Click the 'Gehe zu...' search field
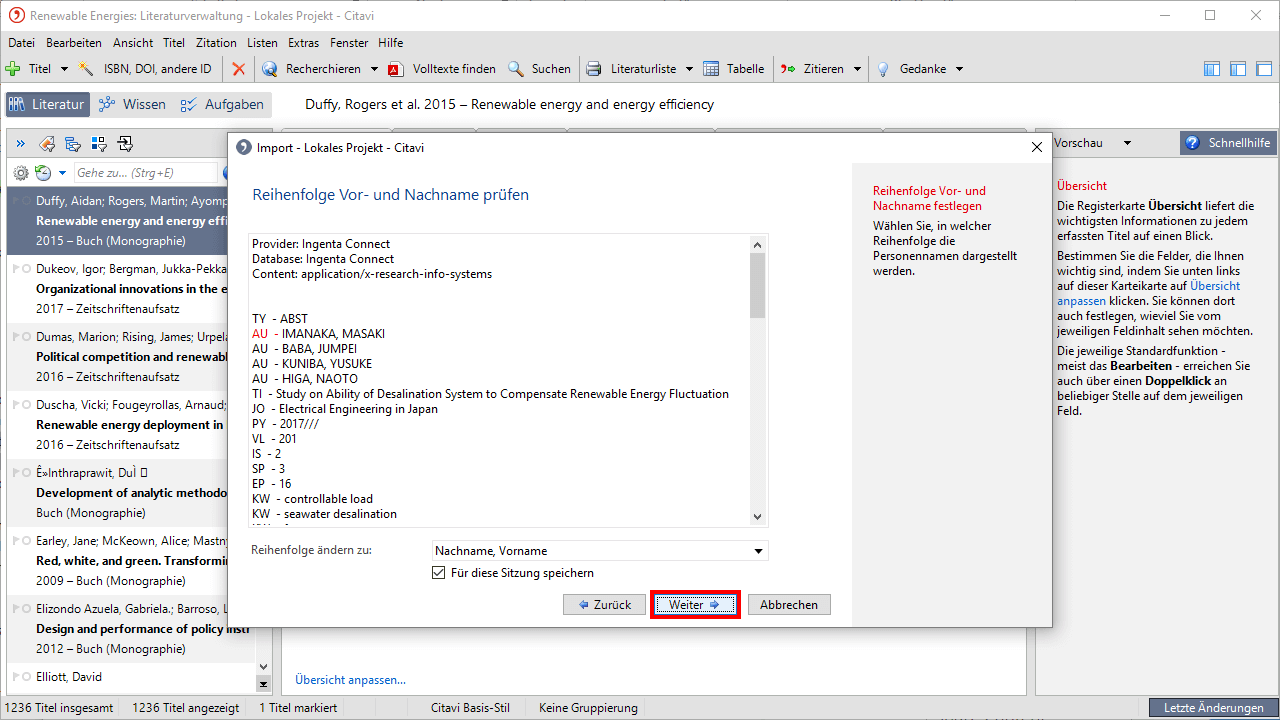Screen dimensions: 1280x720 [x=145, y=173]
